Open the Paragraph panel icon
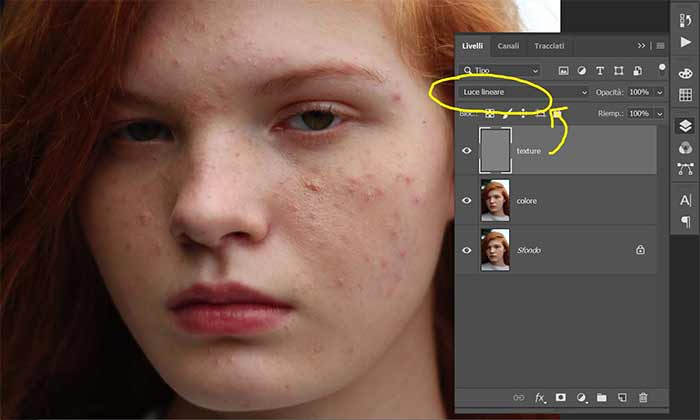This screenshot has width=700, height=420. click(x=686, y=220)
